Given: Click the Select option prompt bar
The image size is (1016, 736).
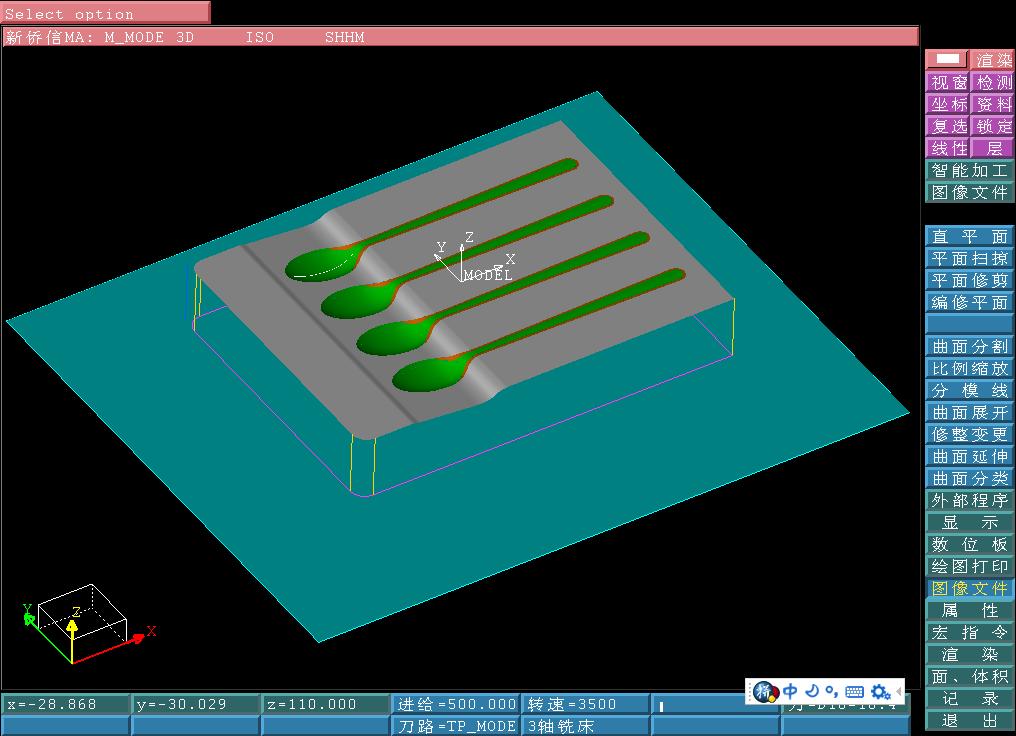Looking at the screenshot, I should tap(106, 13).
